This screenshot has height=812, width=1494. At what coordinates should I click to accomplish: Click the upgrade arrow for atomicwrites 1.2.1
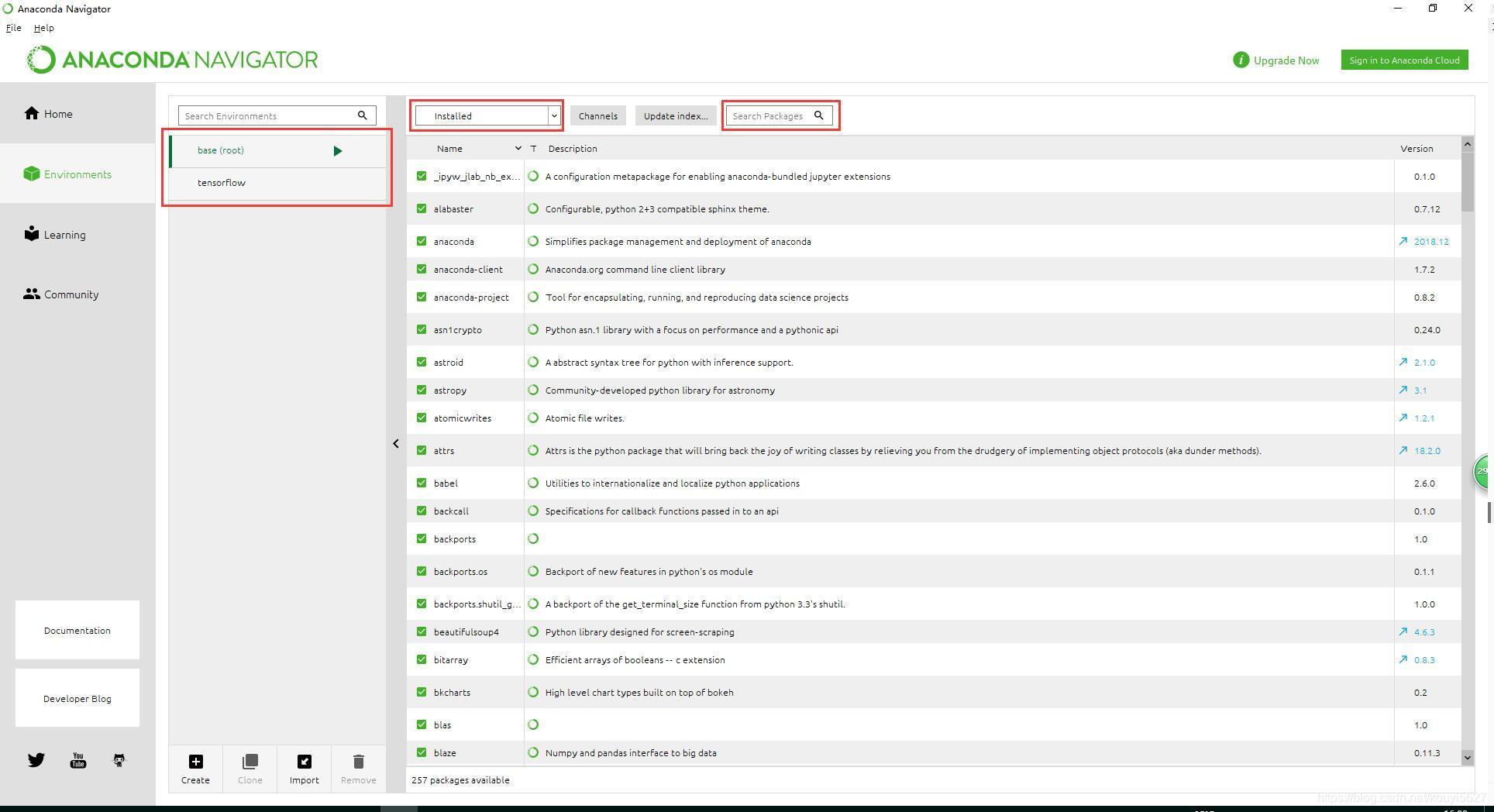click(1403, 418)
